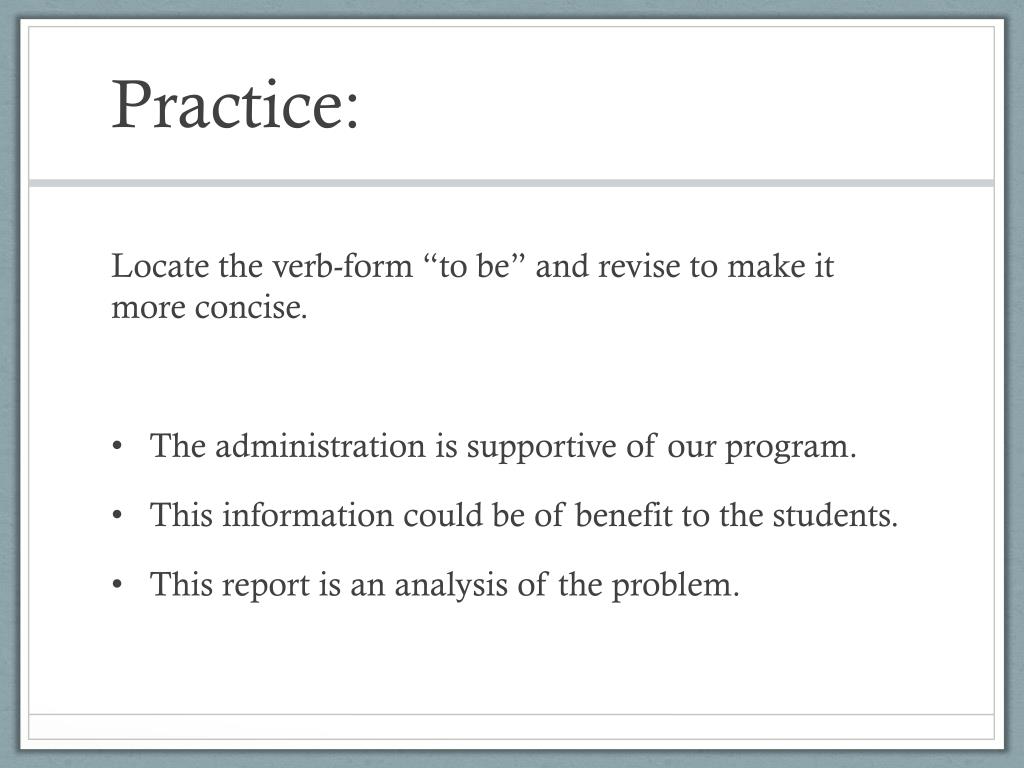Select the word "verb-form" in the instructions
The image size is (1024, 768).
(342, 266)
